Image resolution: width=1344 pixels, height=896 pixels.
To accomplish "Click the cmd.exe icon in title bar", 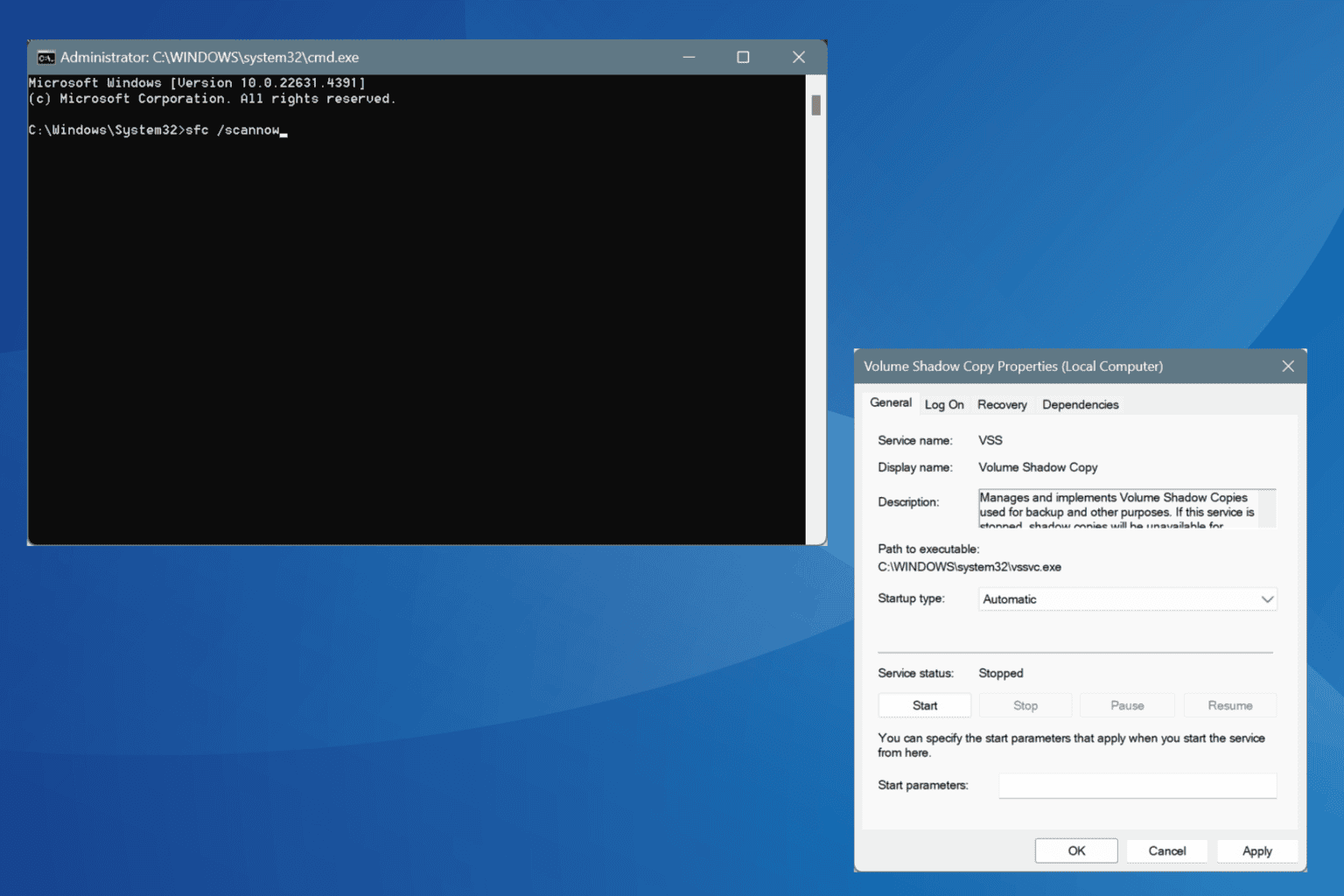I will 45,58.
